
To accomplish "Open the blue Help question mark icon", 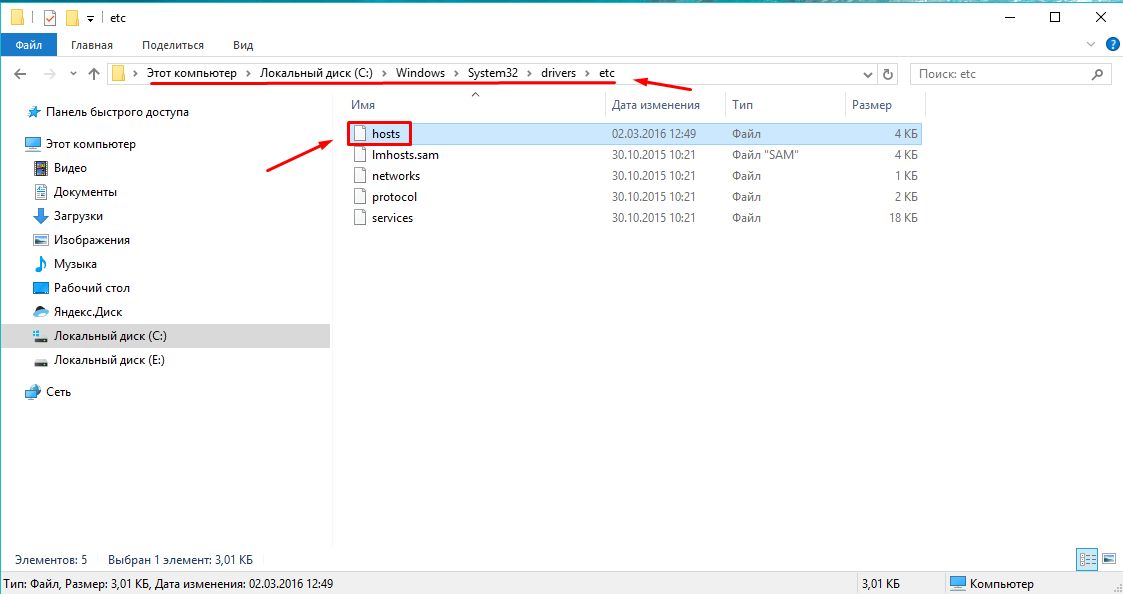I will 1113,44.
